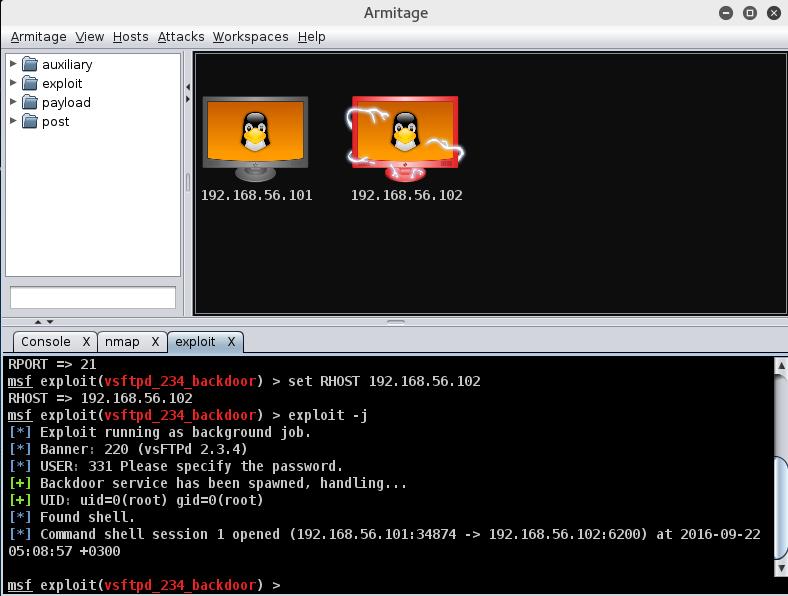Click the 'USER: 331 Please specify the password.' line

click(175, 466)
